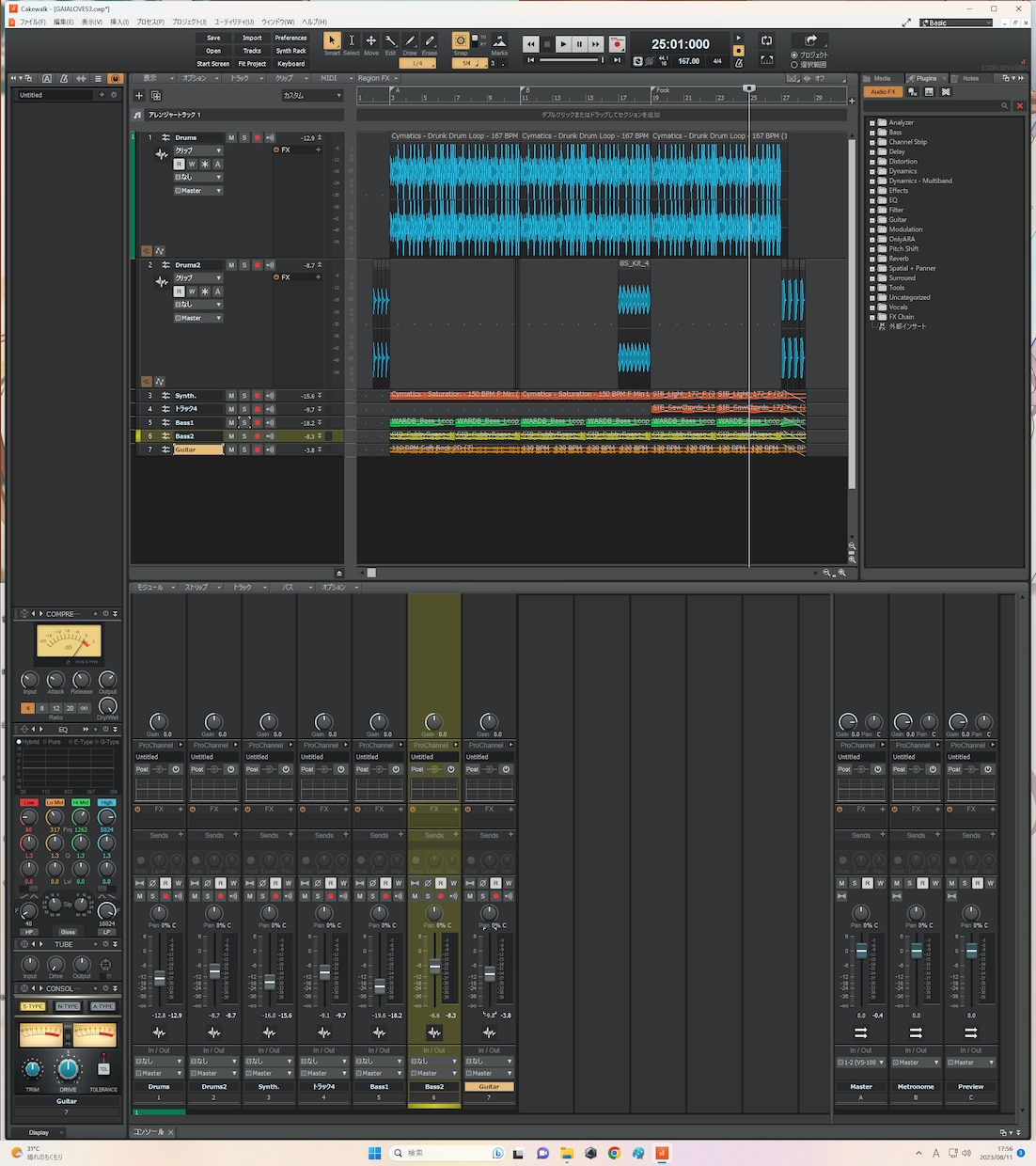Rewind using the transport rewind button

click(531, 44)
